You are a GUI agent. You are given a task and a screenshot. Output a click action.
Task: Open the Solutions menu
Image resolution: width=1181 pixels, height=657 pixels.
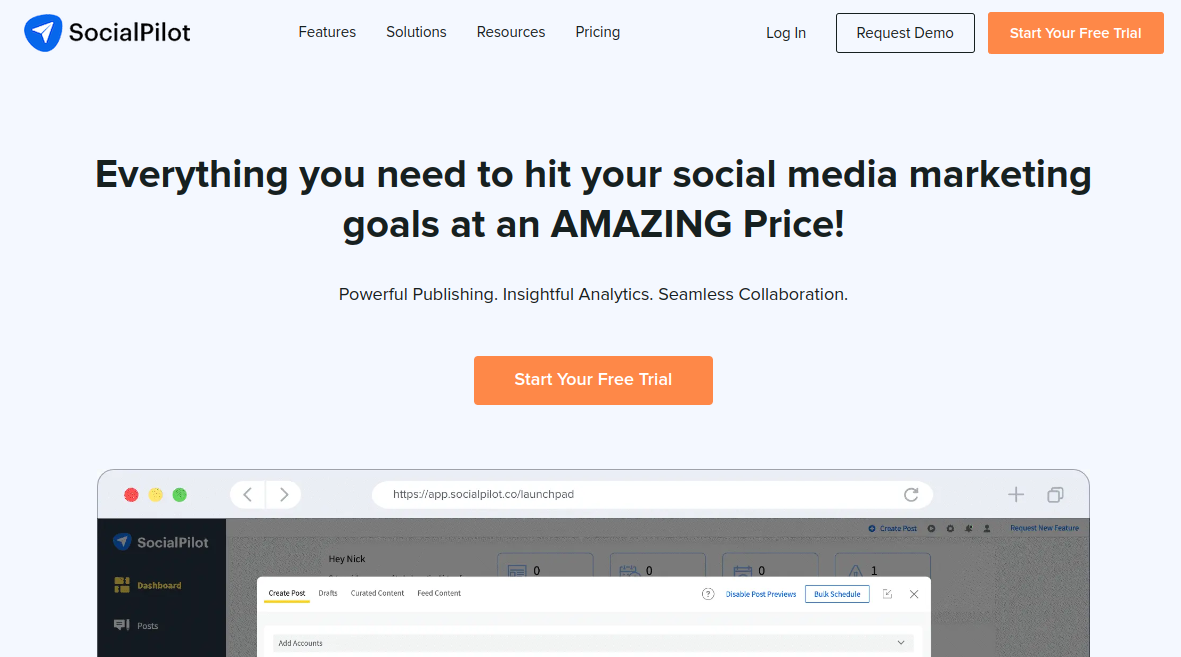[416, 32]
